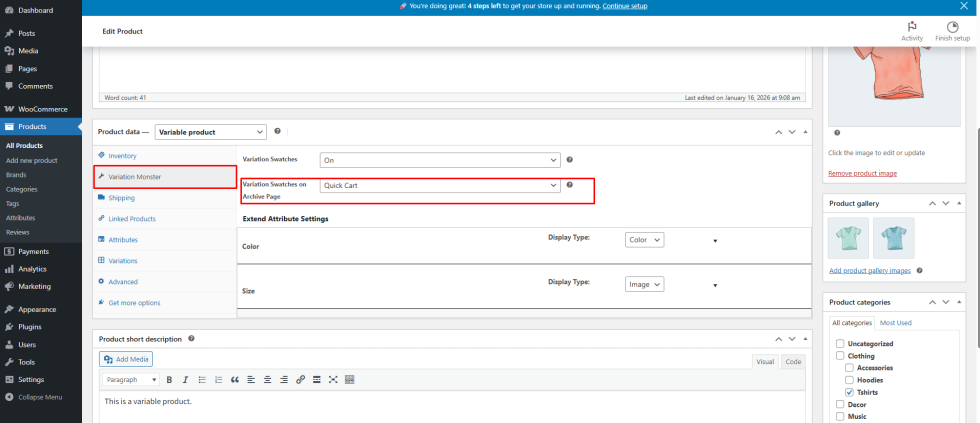This screenshot has height=423, width=980.
Task: Open WooCommerce in the admin sidebar
Action: click(x=42, y=109)
